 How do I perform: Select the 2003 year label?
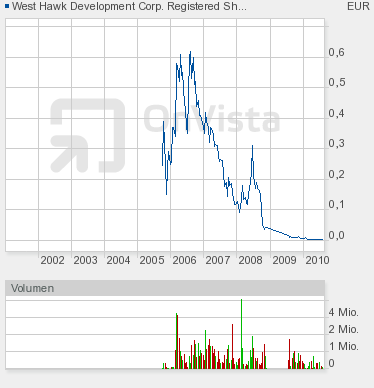(x=85, y=260)
